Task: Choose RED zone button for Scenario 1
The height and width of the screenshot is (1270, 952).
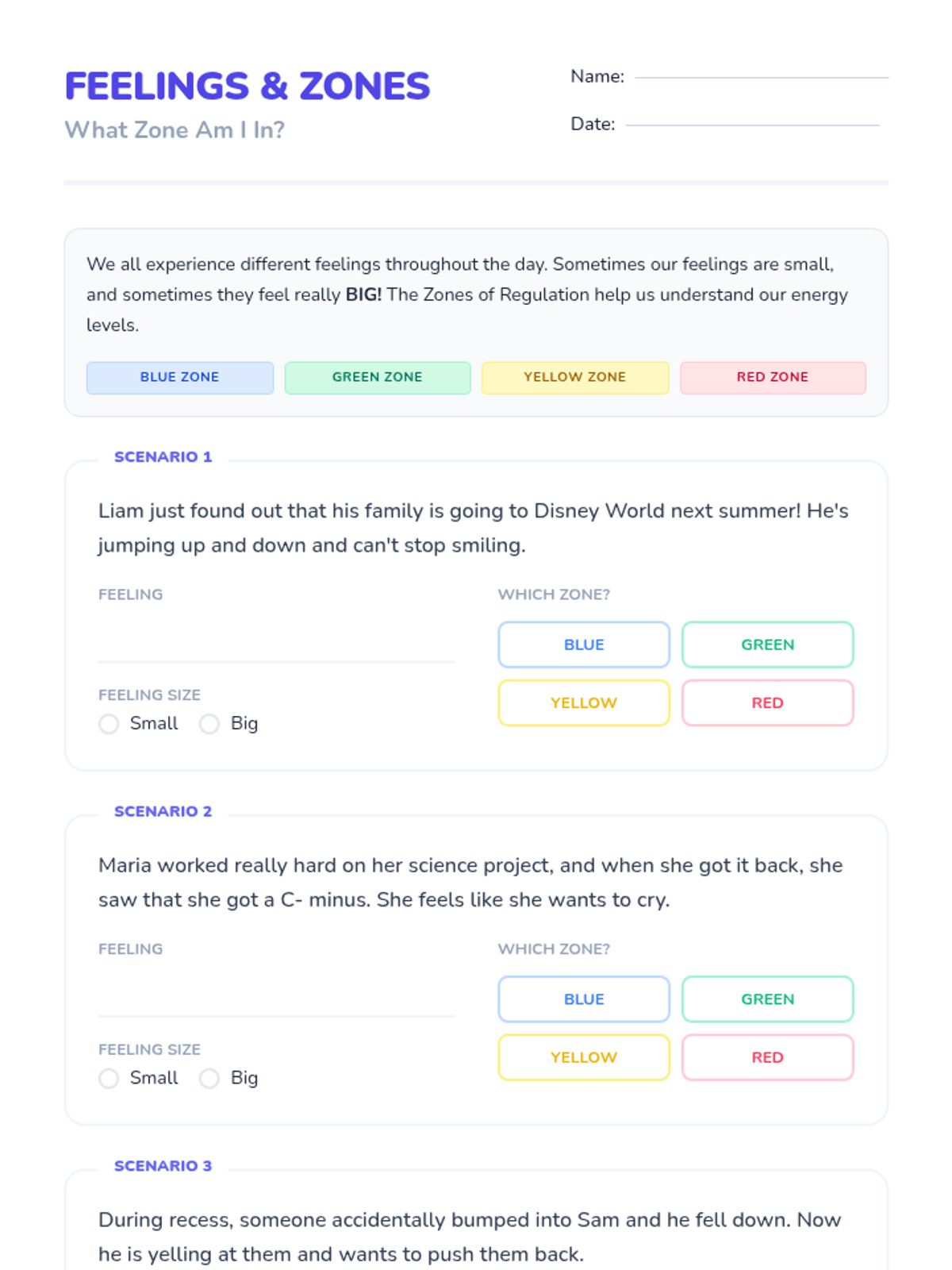Action: click(x=768, y=703)
